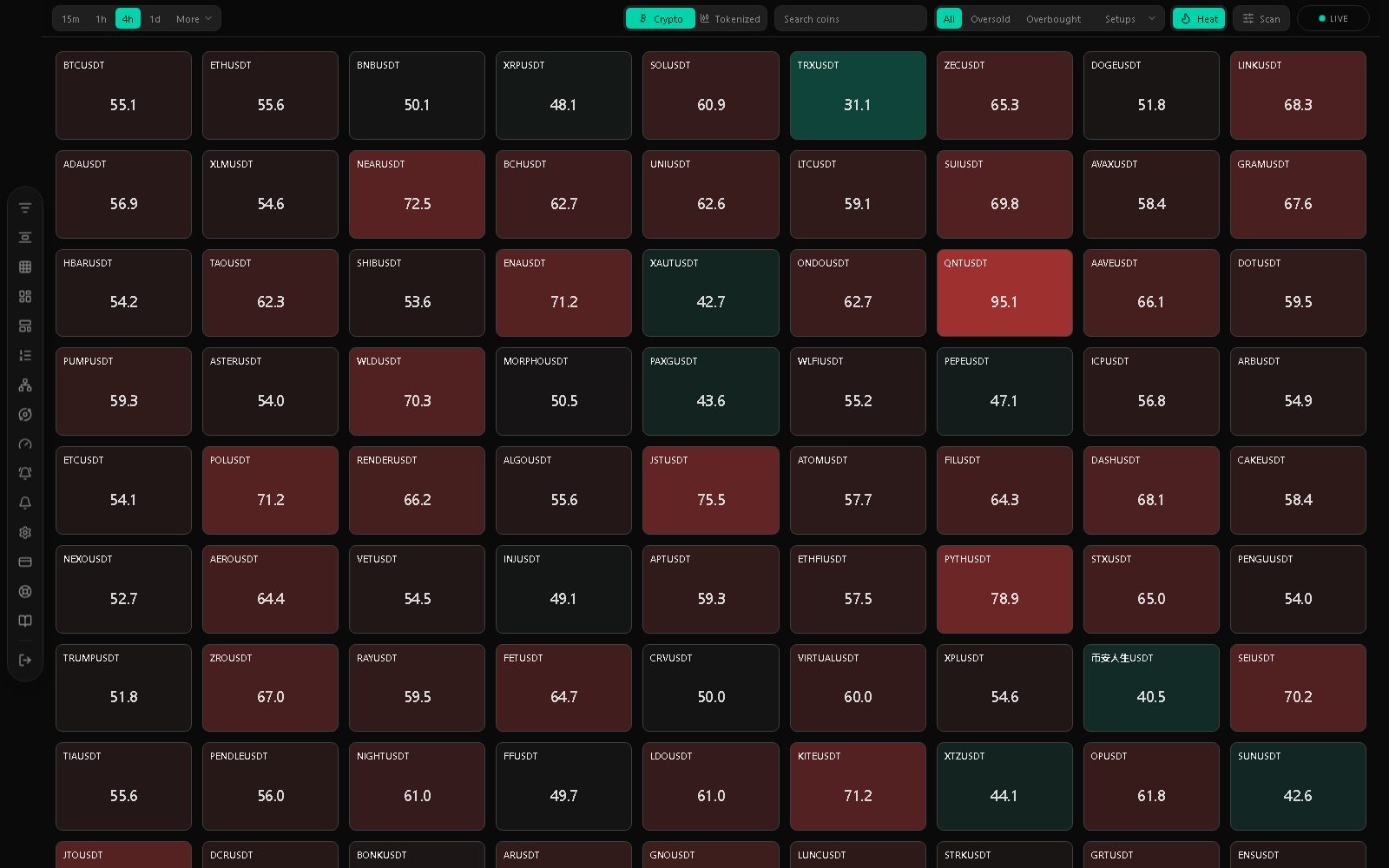This screenshot has height=868, width=1389.
Task: Select the 4h timeframe tab
Action: (x=128, y=18)
